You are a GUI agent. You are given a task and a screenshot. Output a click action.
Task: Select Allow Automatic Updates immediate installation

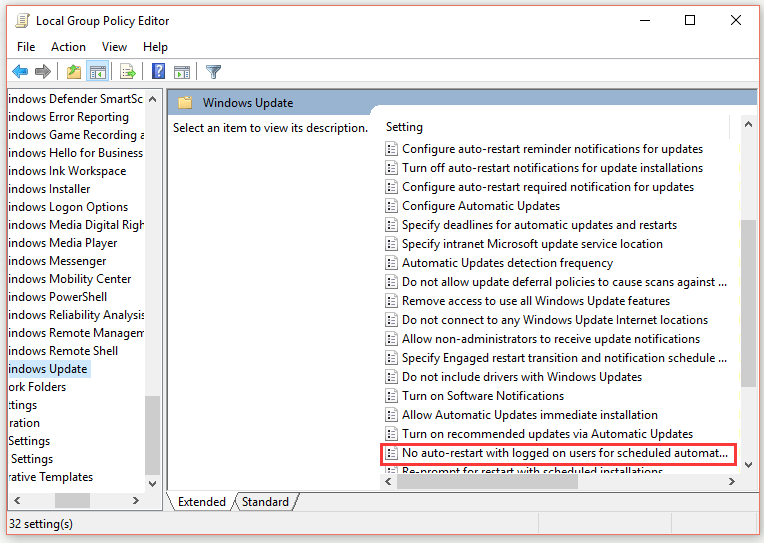pos(530,415)
